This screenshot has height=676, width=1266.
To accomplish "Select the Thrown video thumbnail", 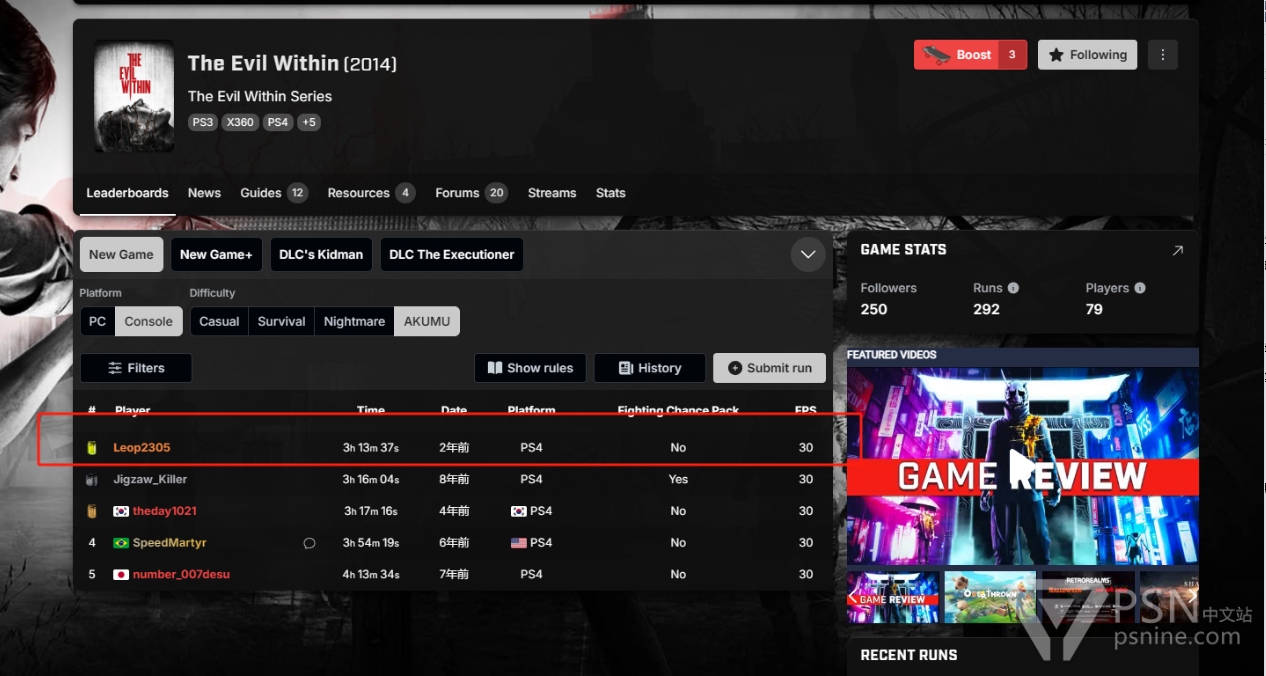I will [990, 597].
